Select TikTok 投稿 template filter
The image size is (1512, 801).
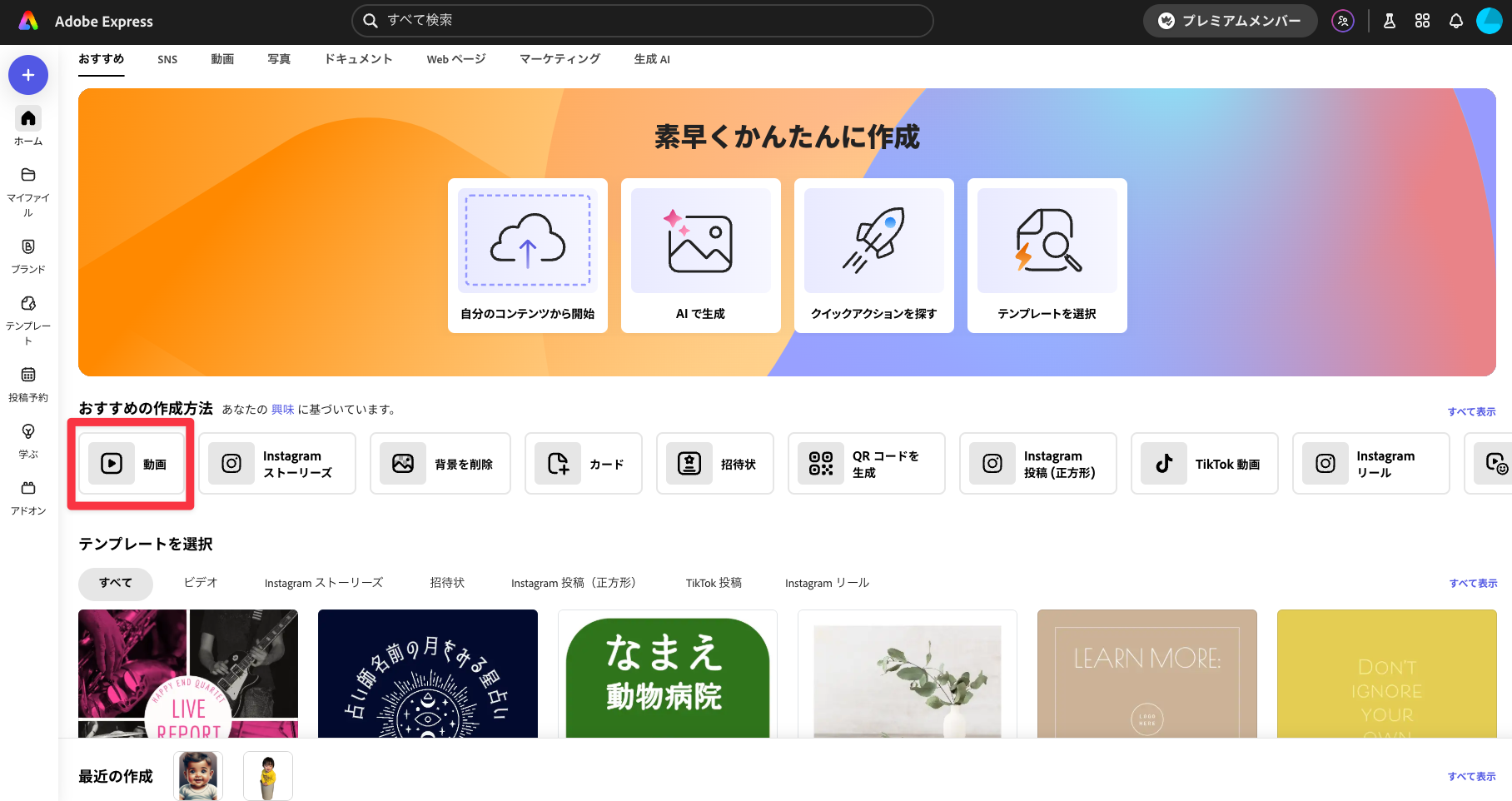click(714, 583)
